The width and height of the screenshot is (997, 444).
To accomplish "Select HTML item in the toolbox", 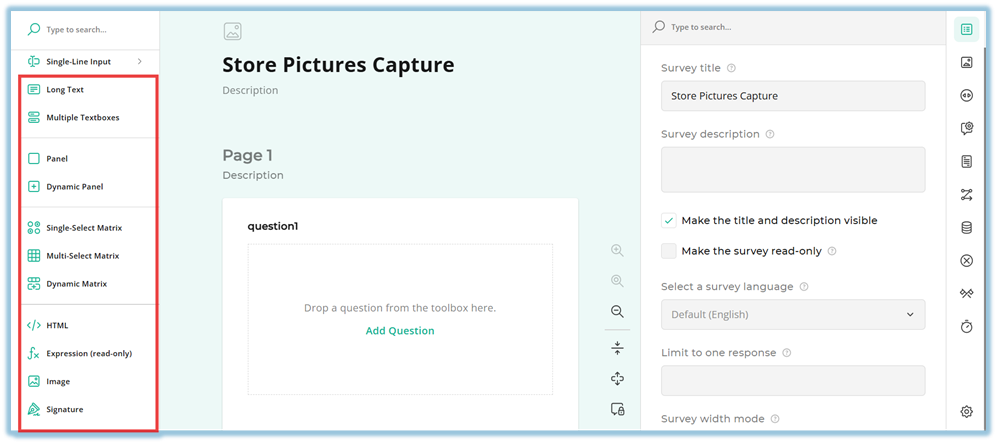I will tap(57, 325).
